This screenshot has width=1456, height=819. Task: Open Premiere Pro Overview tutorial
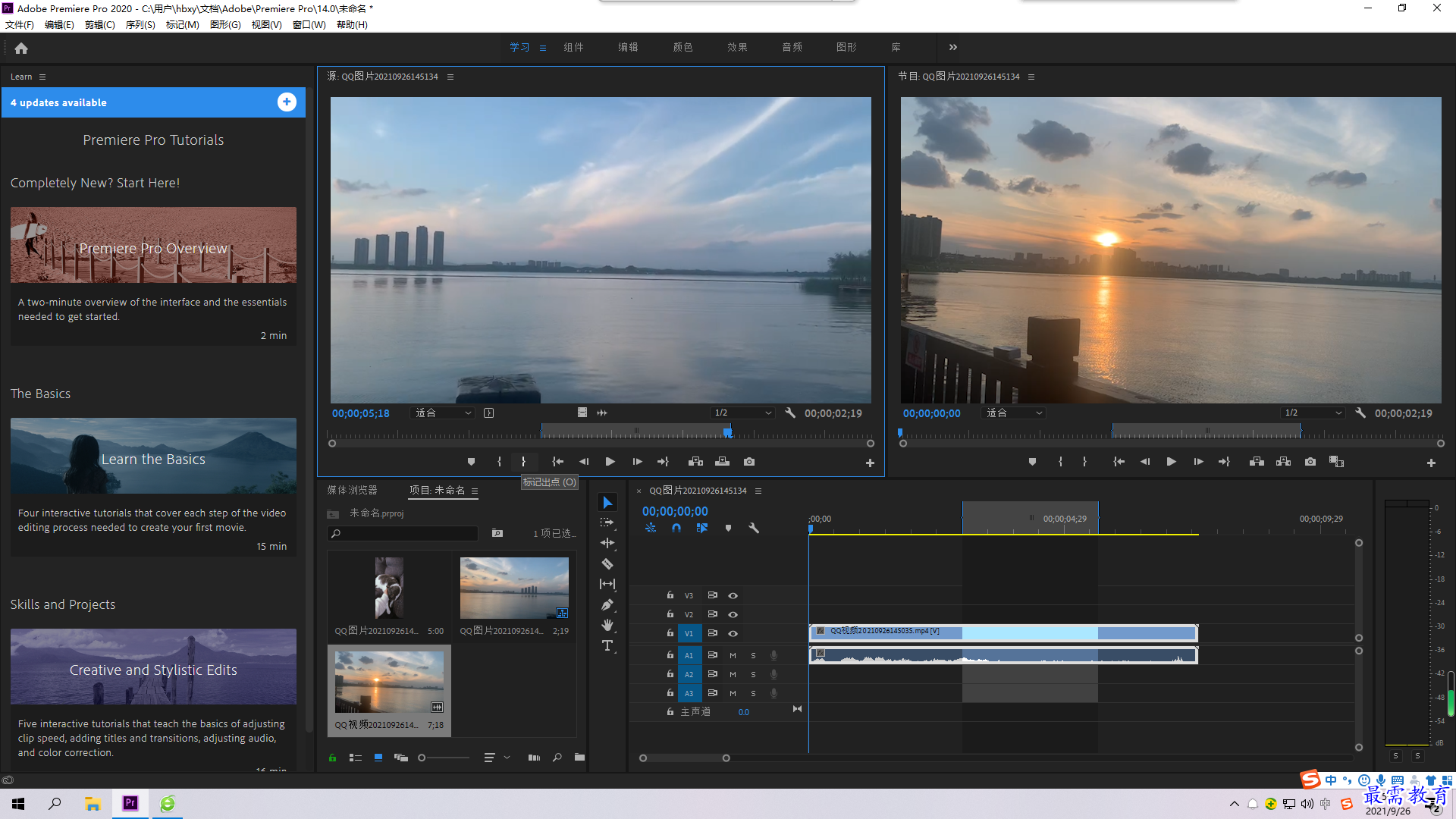(x=153, y=245)
